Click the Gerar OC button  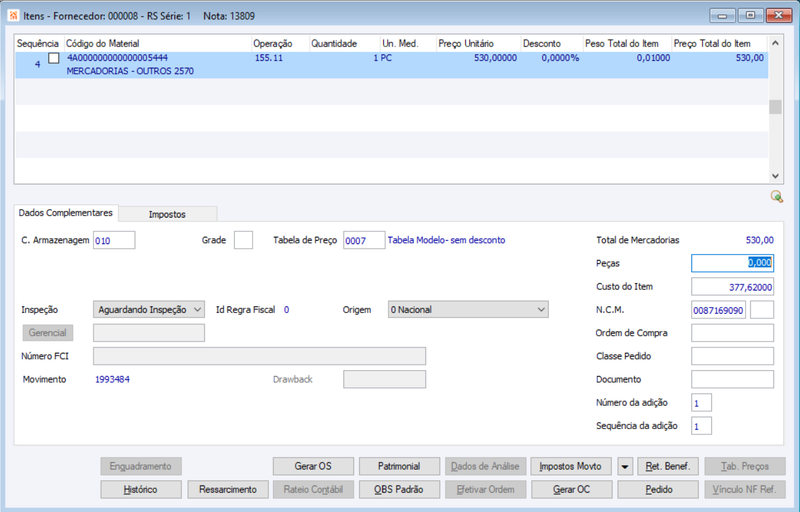click(x=571, y=490)
